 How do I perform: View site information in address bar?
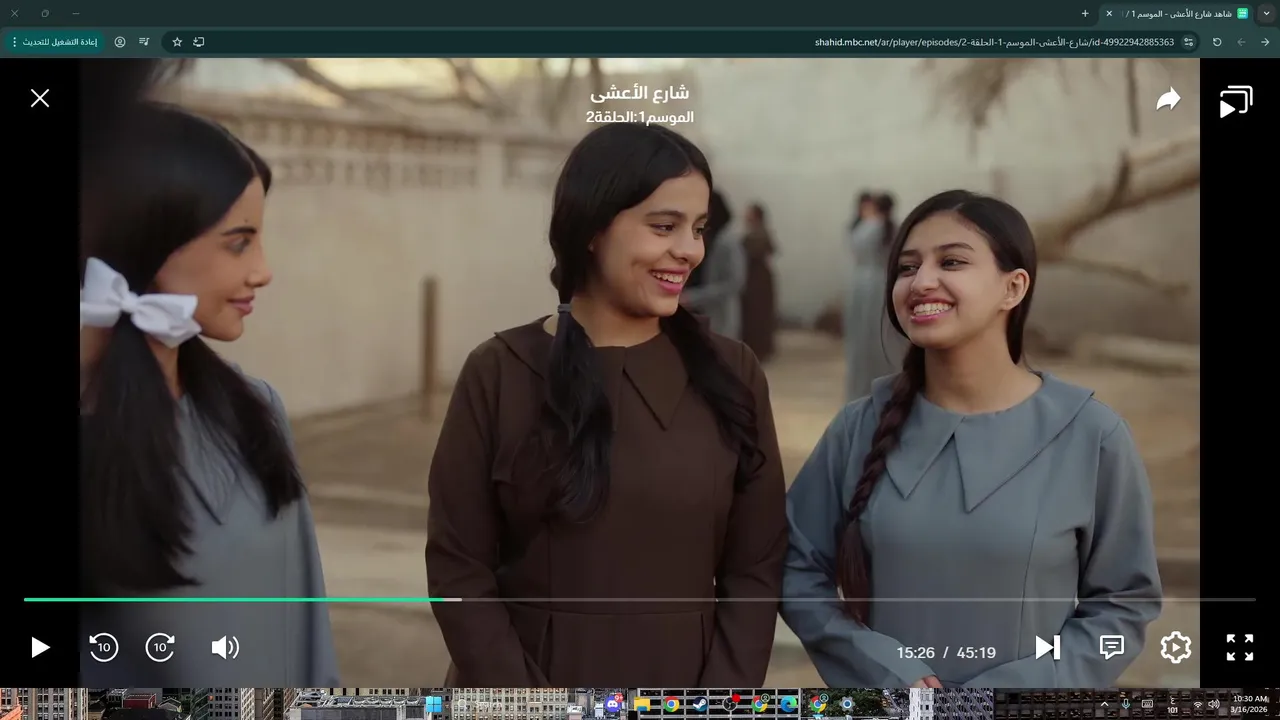(1189, 42)
